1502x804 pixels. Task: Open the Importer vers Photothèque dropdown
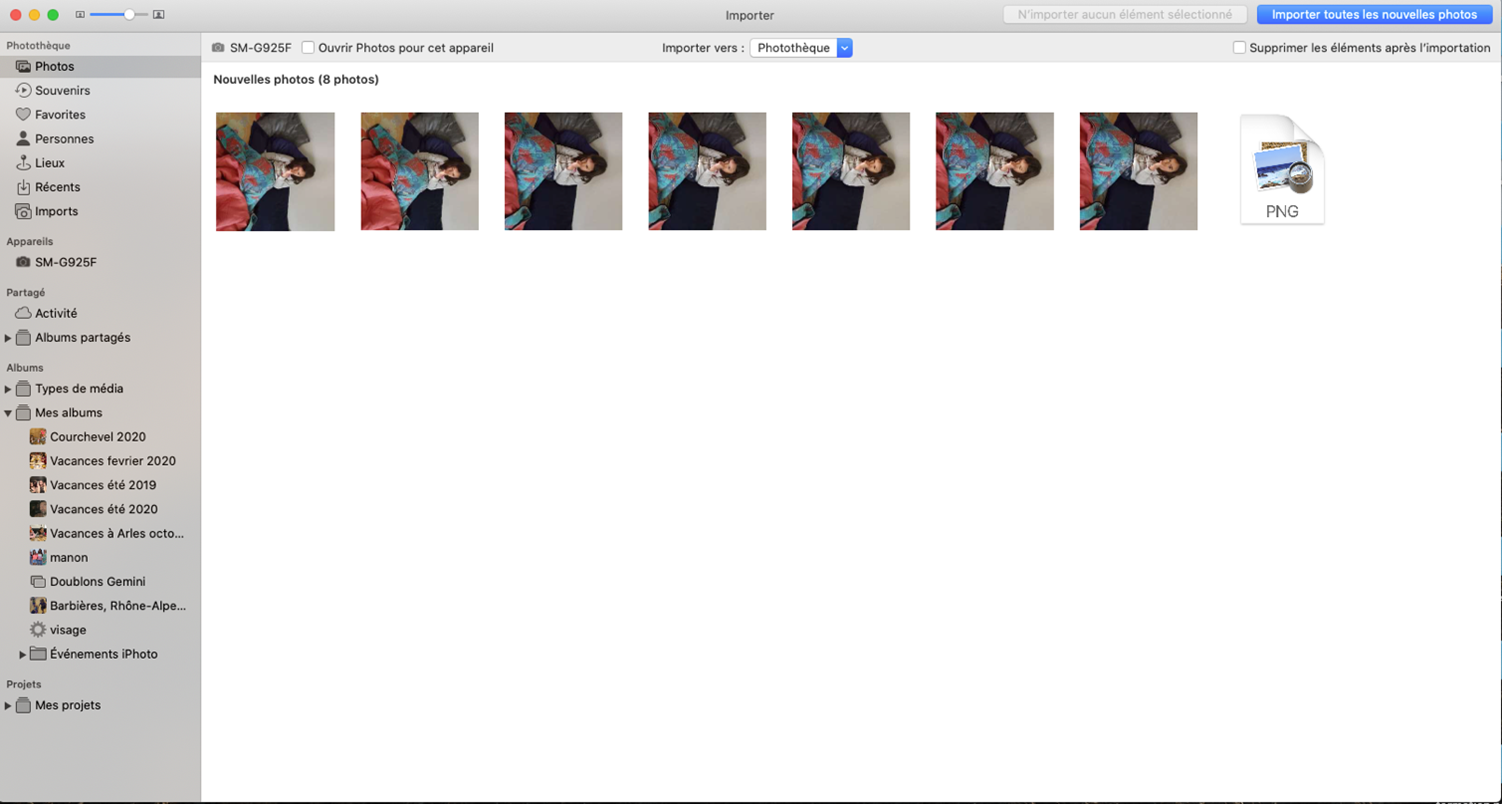801,48
